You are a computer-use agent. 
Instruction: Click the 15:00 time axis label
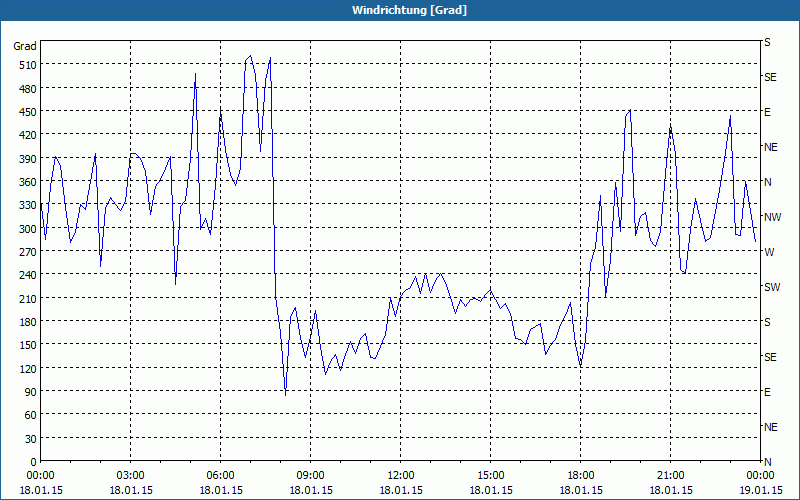491,476
